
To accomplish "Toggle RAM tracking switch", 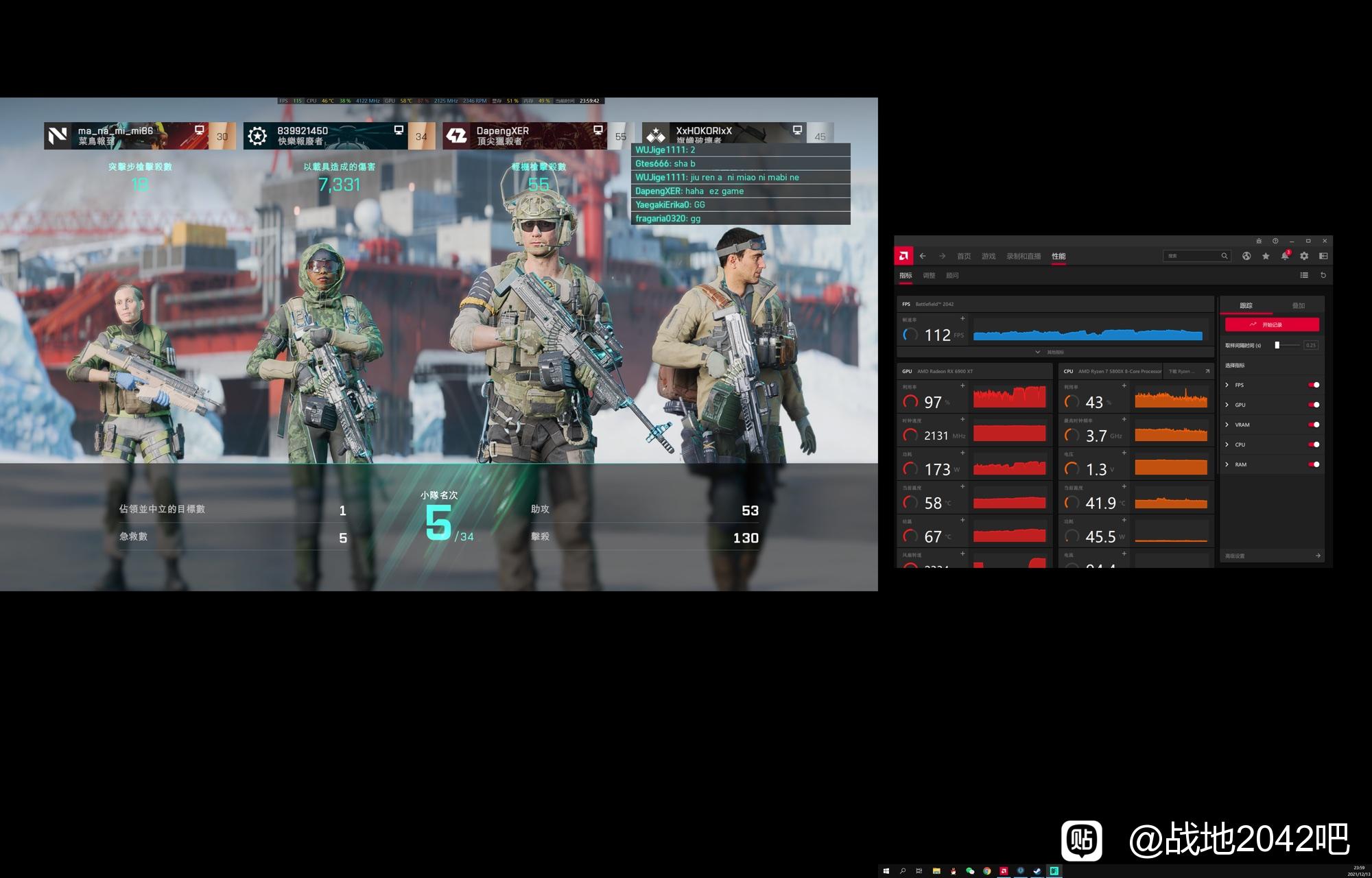I will point(1314,464).
